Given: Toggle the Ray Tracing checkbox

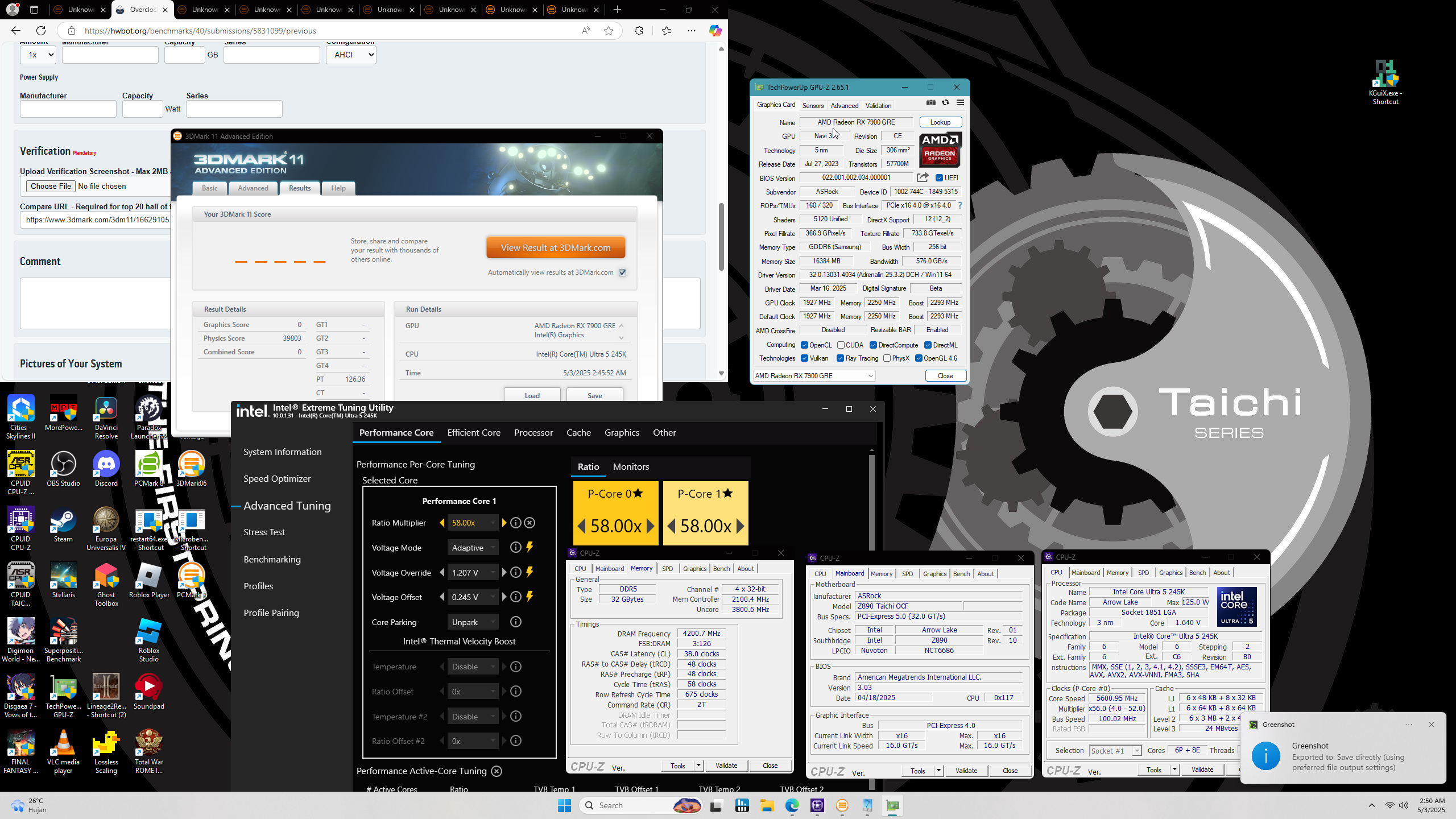Looking at the screenshot, I should click(x=840, y=358).
